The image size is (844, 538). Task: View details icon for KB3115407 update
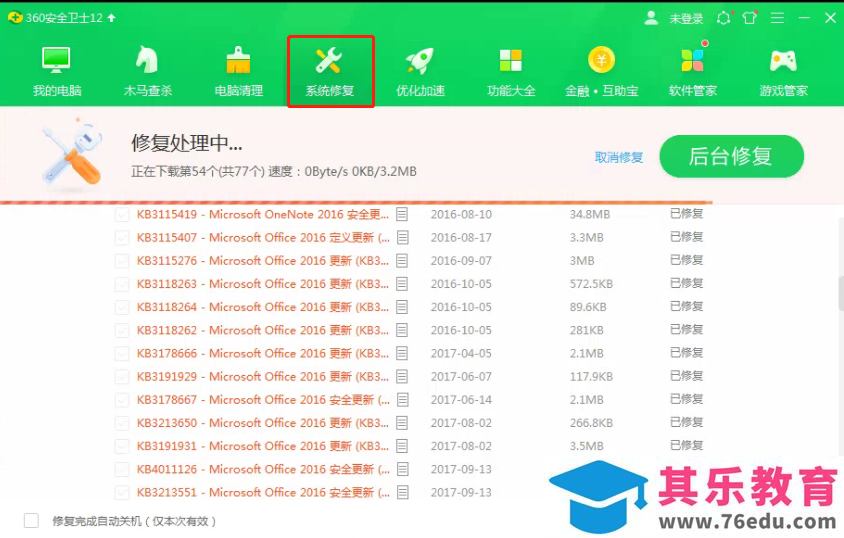point(402,237)
